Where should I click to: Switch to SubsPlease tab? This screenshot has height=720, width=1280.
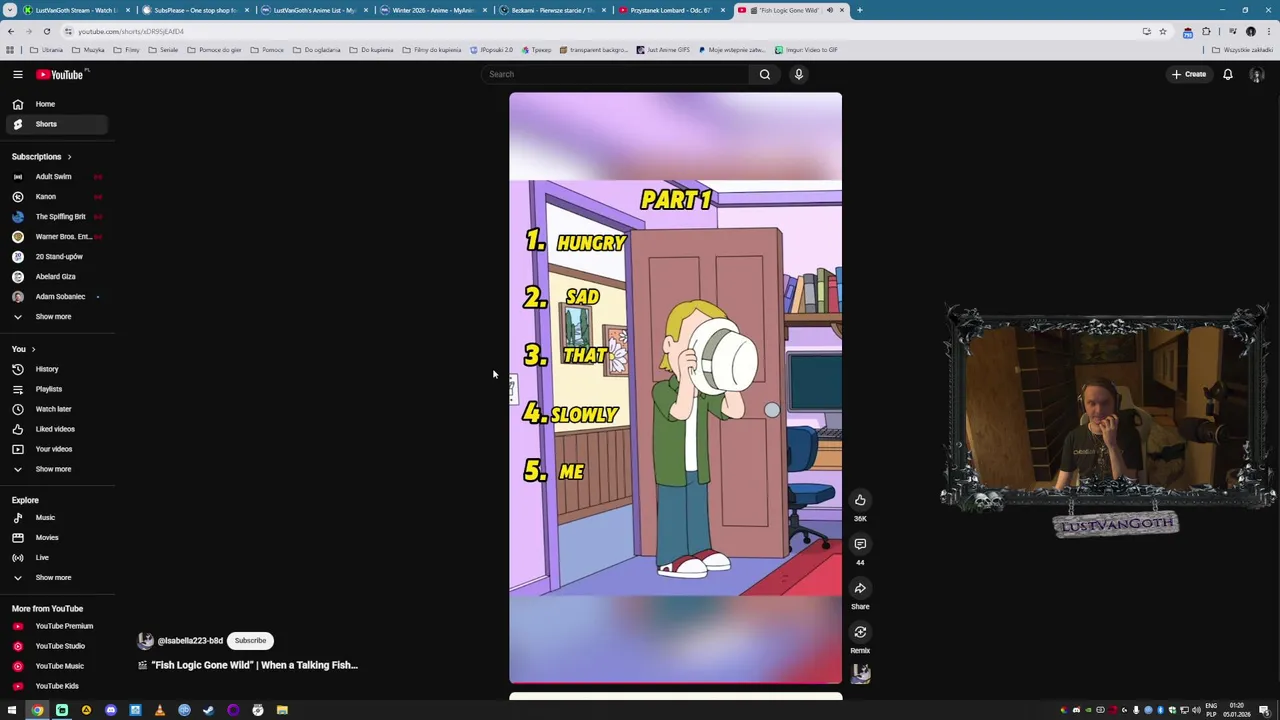195,10
